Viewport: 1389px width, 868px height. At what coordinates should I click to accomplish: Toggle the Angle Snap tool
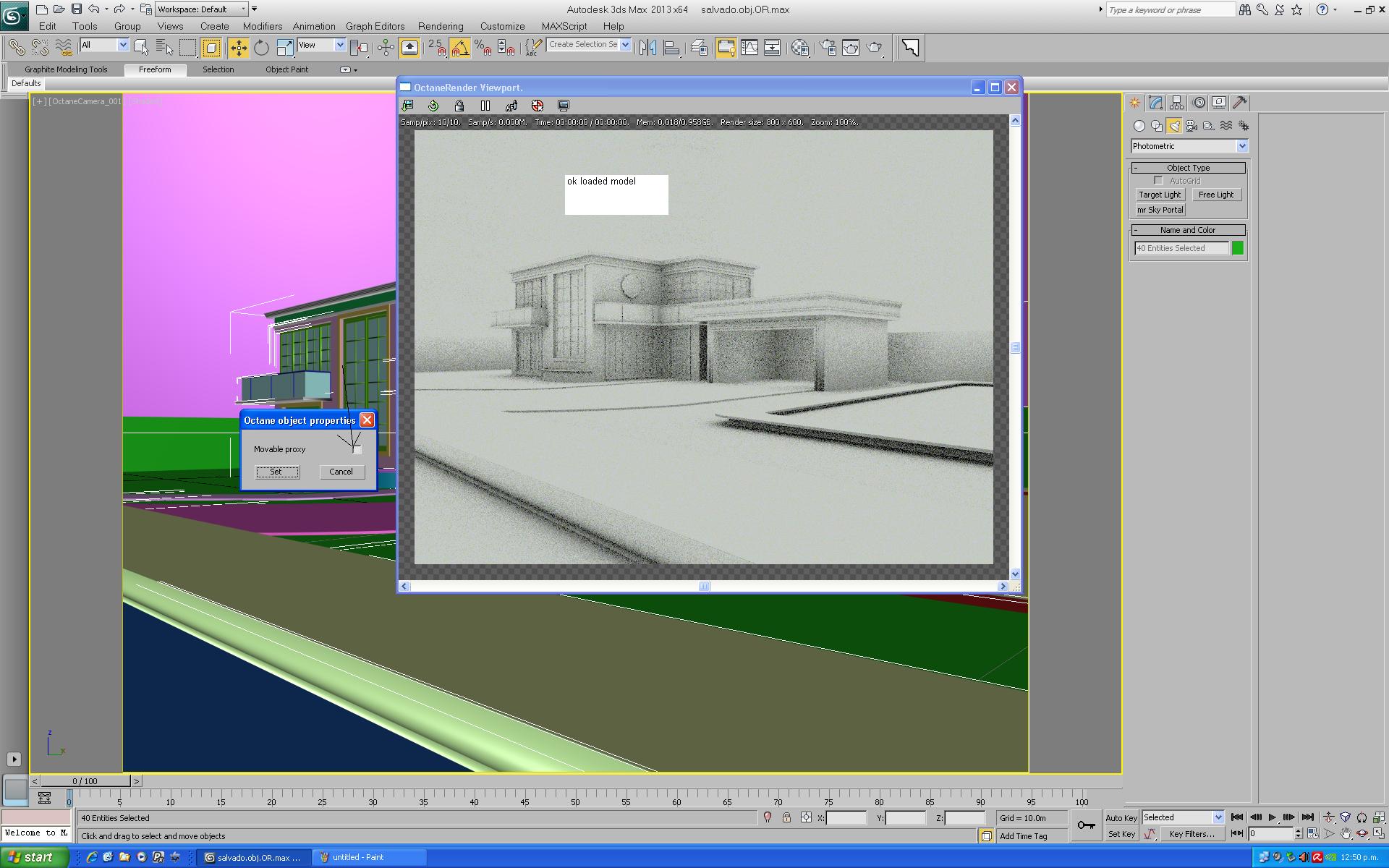click(459, 48)
